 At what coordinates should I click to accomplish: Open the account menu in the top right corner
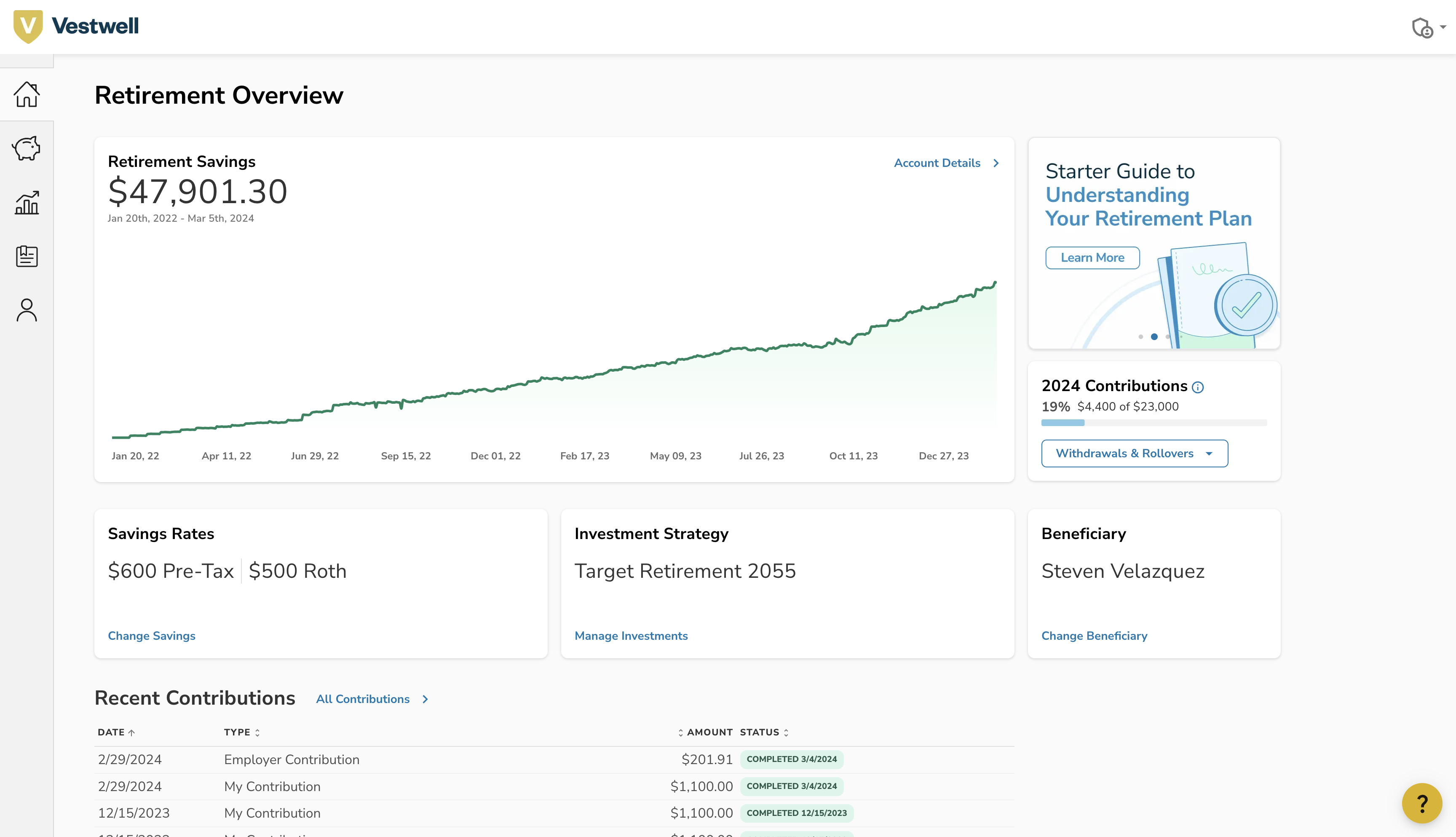pos(1429,27)
